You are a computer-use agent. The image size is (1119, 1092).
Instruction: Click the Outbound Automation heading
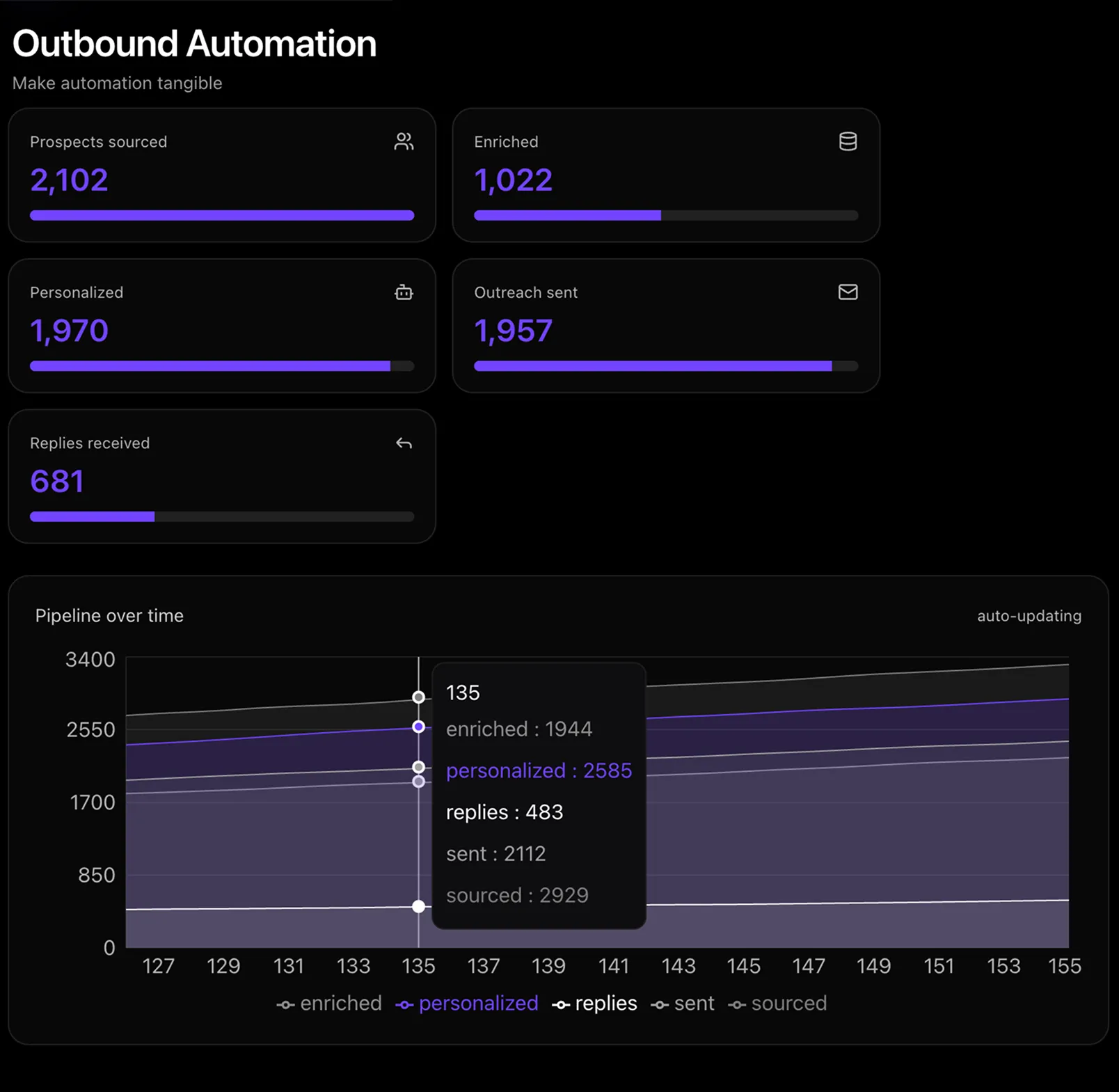pyautogui.click(x=194, y=43)
